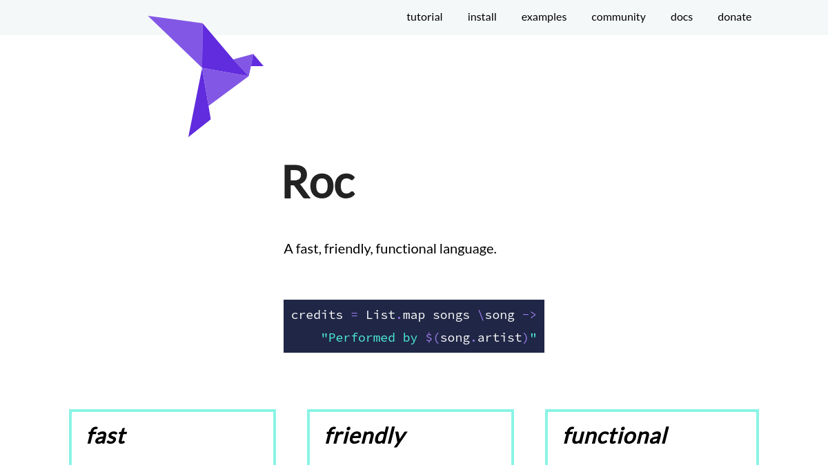Viewport: 828px width, 465px height.
Task: Click the purple Roc bird logo
Action: pos(205,76)
